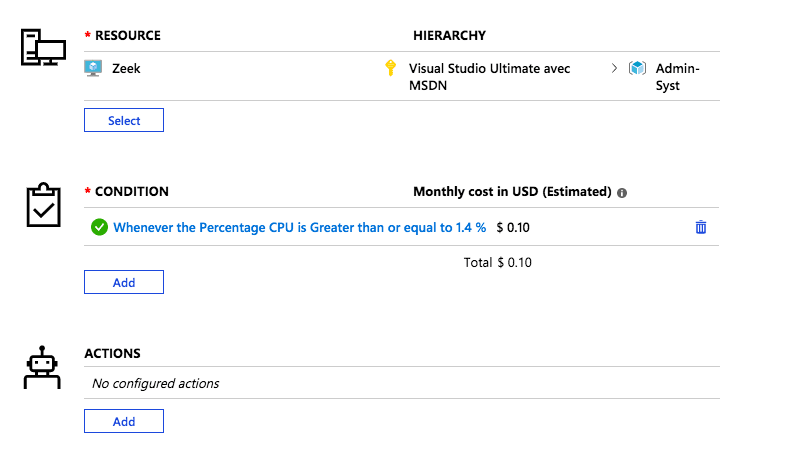Image resolution: width=788 pixels, height=458 pixels.
Task: Click the Admin-Syst resource group cube icon
Action: [637, 69]
